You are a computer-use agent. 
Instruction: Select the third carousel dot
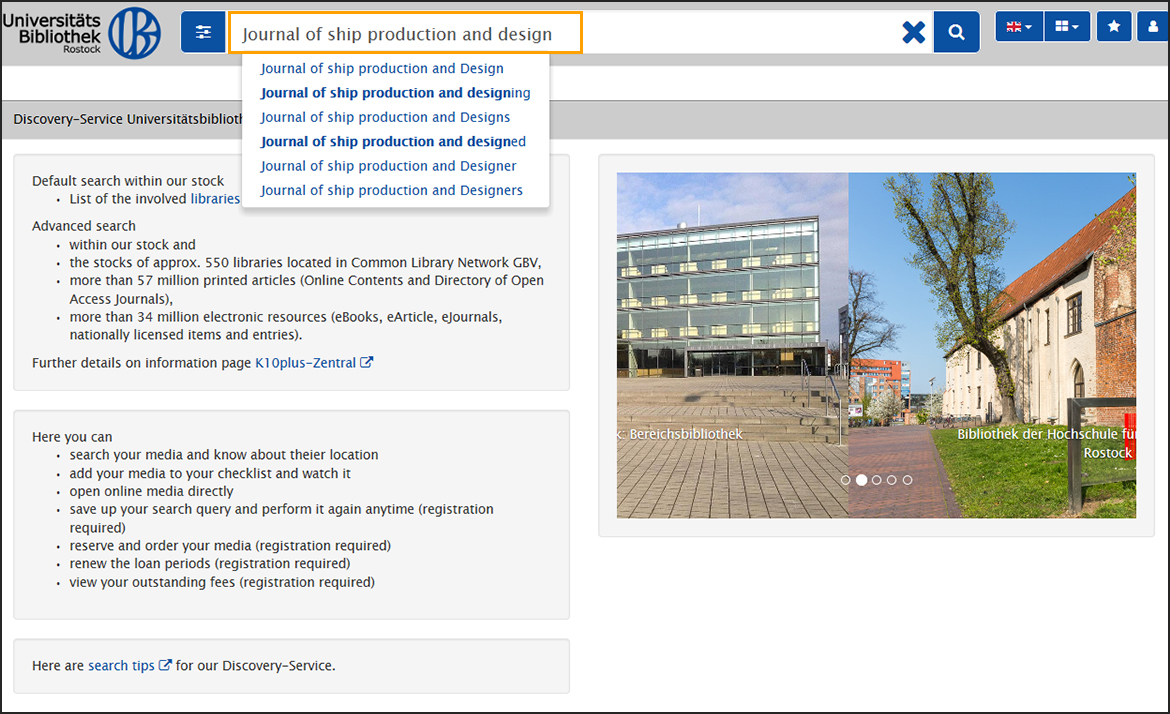tap(877, 480)
